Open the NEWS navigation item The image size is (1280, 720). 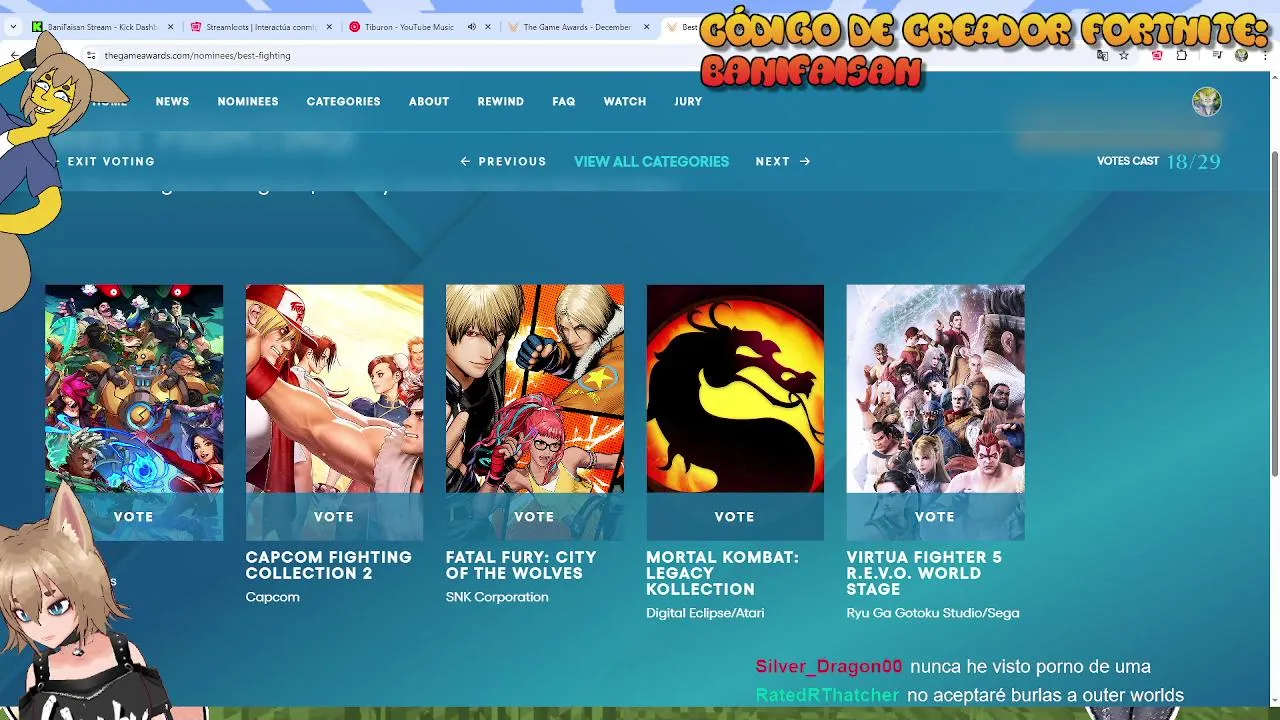click(172, 101)
